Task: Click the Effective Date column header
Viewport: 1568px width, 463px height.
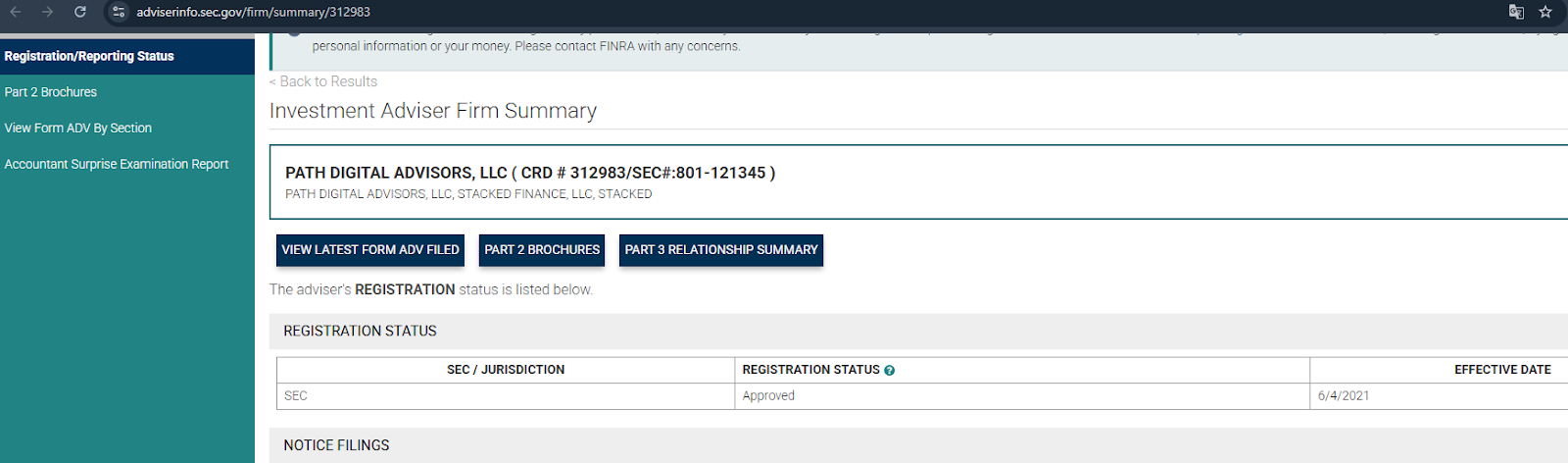Action: click(x=1502, y=370)
